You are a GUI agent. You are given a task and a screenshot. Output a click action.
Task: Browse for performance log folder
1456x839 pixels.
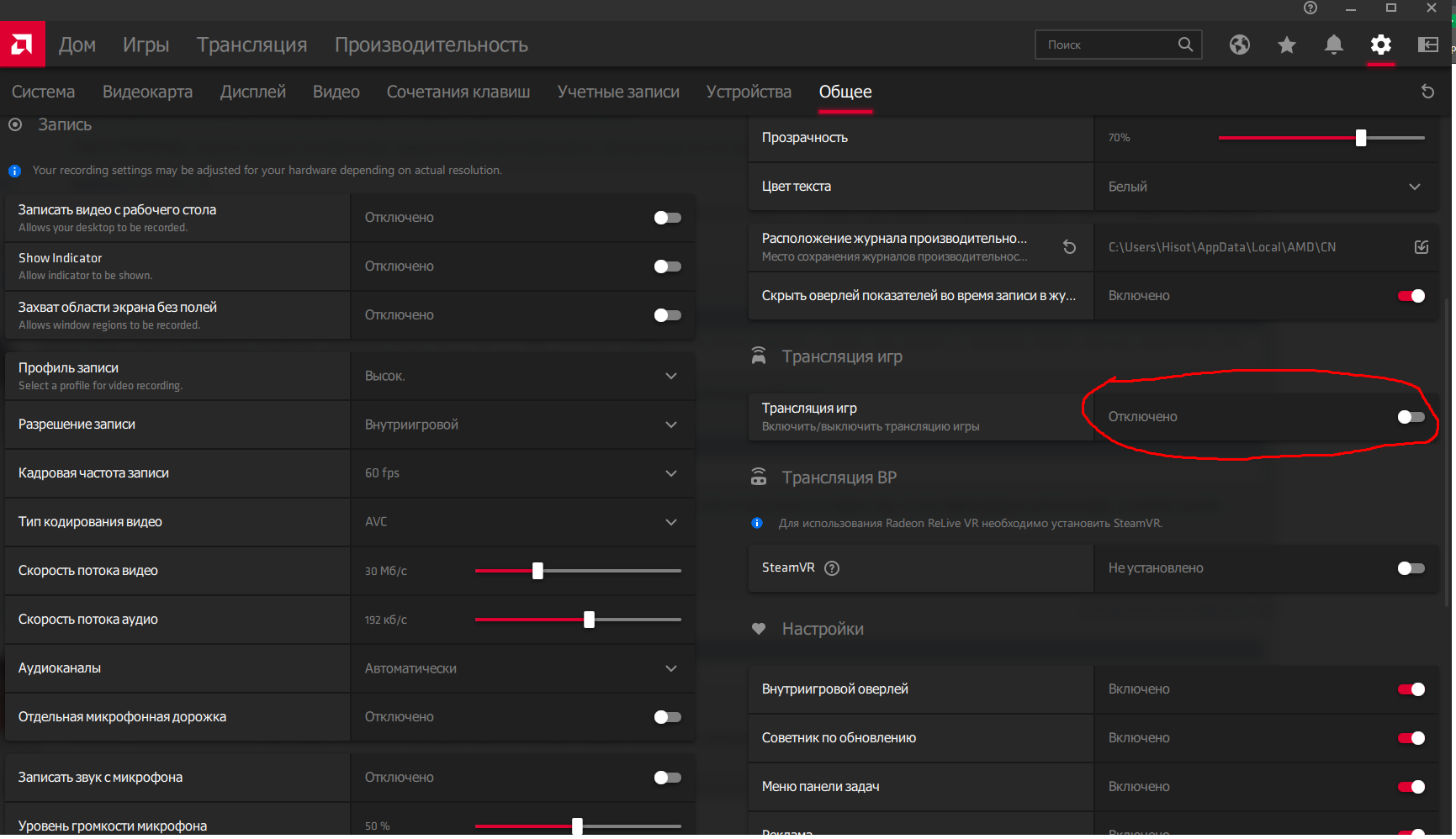pos(1421,247)
